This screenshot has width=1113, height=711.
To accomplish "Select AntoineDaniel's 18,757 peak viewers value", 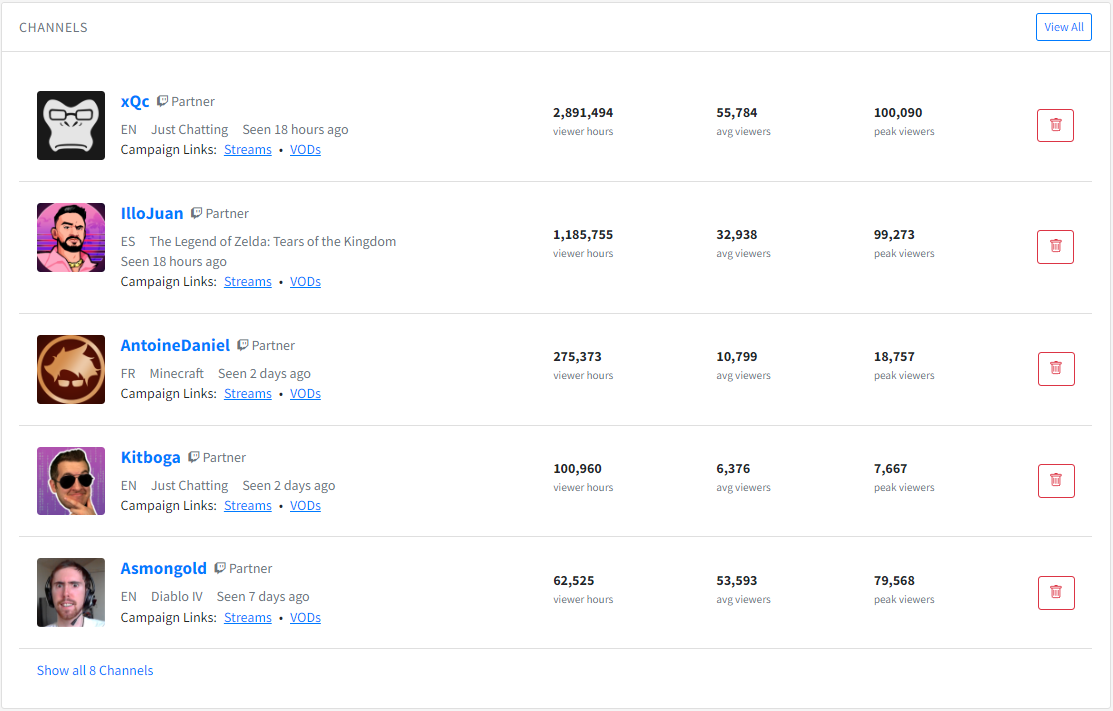I will pyautogui.click(x=894, y=357).
